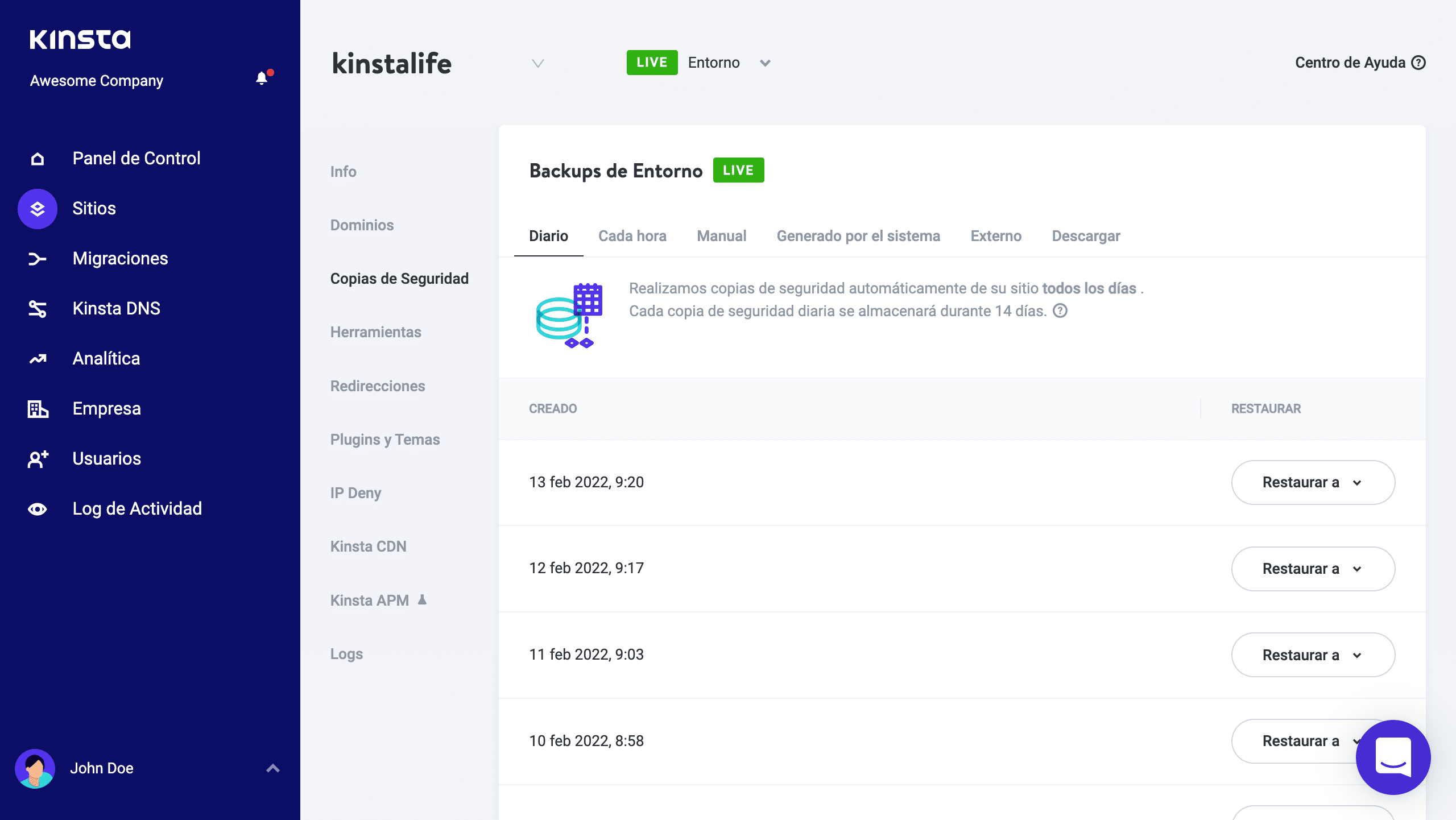Click the Log de Actividad eye icon
Viewport: 1456px width, 820px height.
[x=38, y=509]
